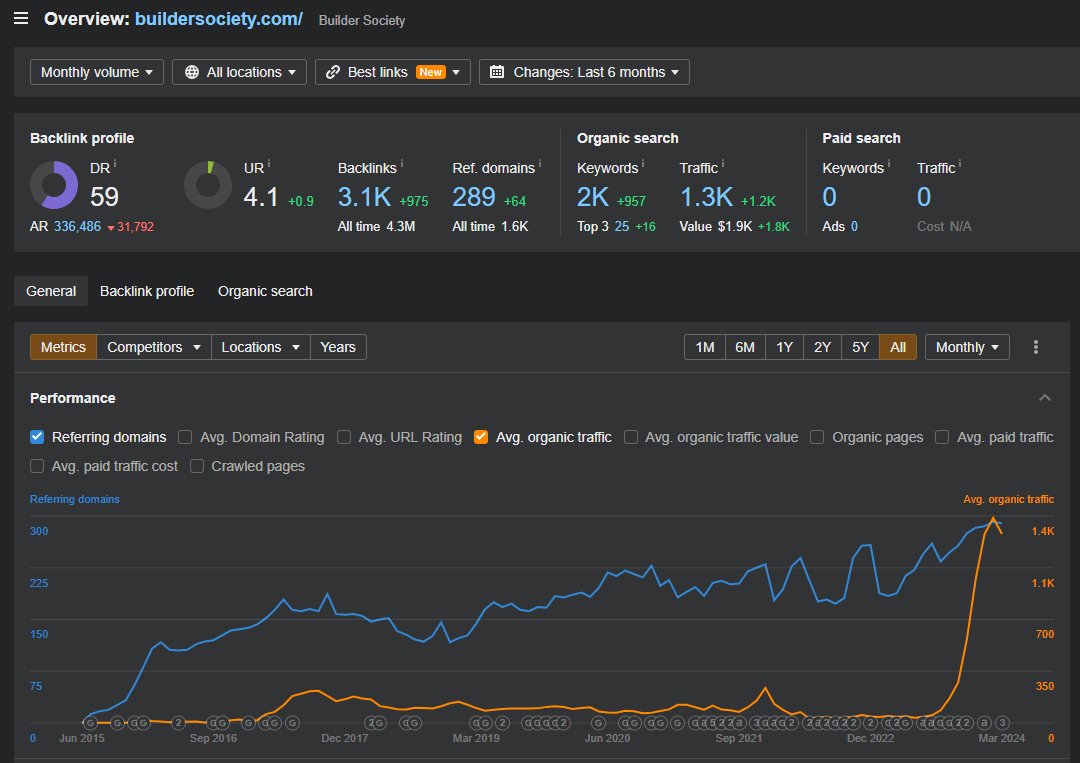Viewport: 1080px width, 763px height.
Task: Click the 2K organic keywords value
Action: pos(593,198)
